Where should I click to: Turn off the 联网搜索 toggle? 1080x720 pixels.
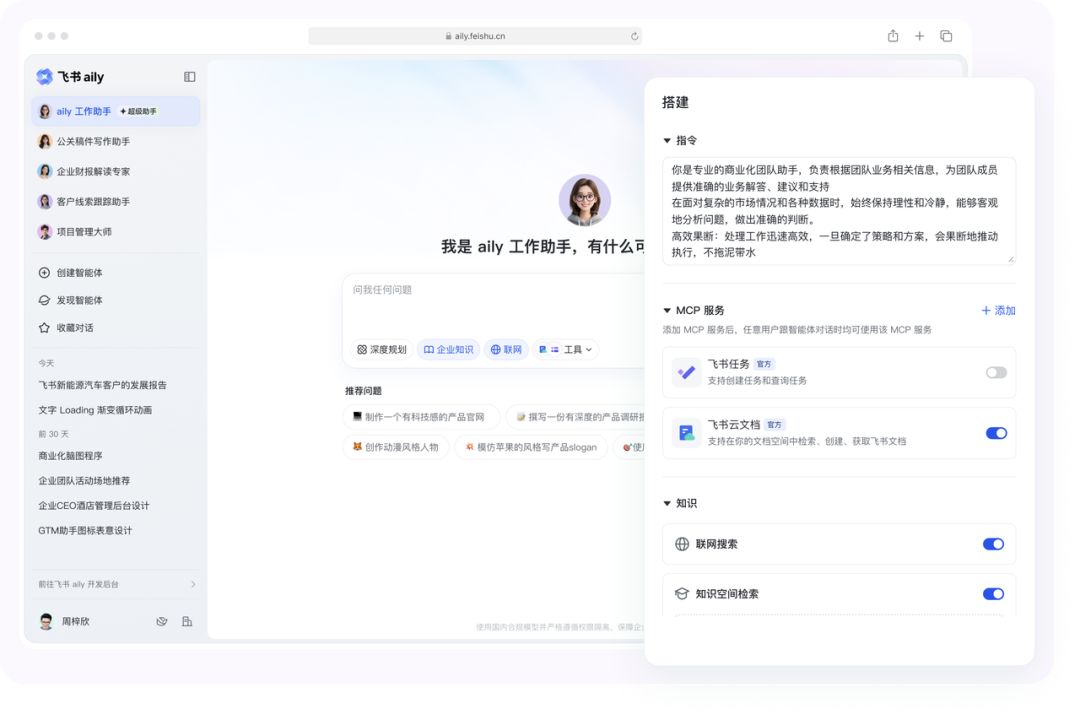[x=992, y=544]
